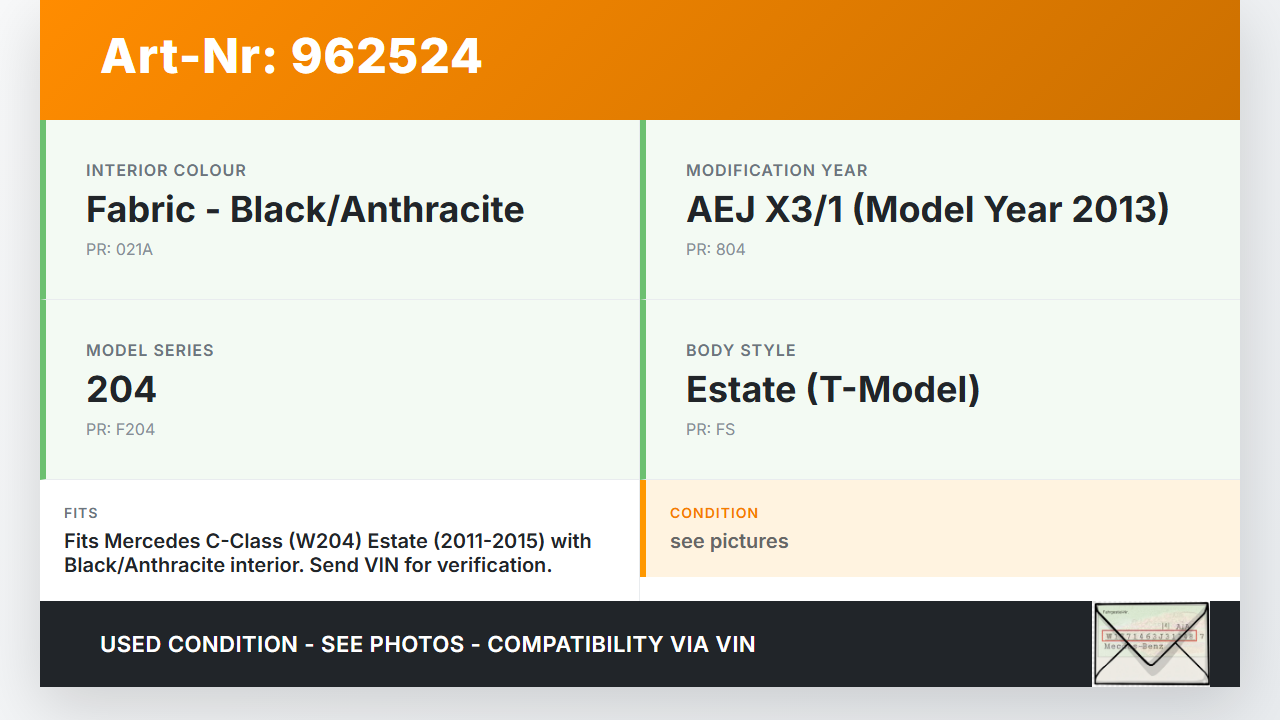Viewport: 1280px width, 720px height.
Task: Click the Body Style label
Action: pyautogui.click(x=740, y=351)
